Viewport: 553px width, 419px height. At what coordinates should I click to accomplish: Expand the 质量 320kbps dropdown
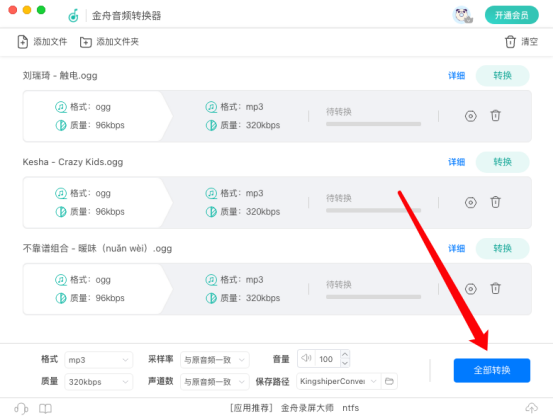click(98, 382)
